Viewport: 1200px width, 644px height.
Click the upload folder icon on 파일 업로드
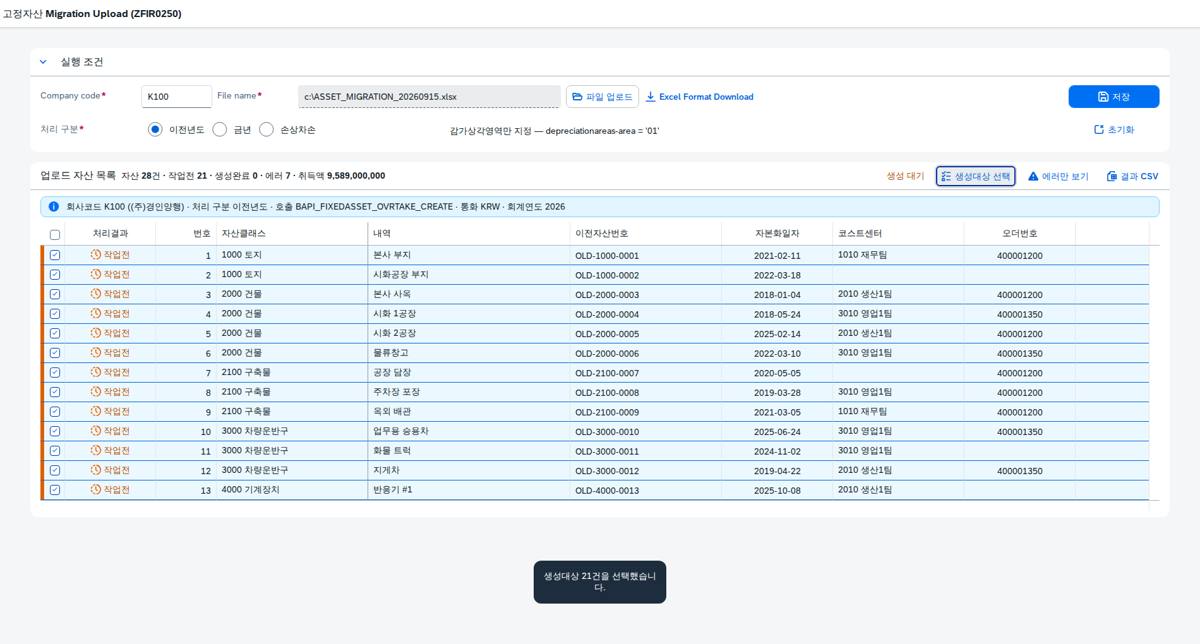[x=577, y=97]
